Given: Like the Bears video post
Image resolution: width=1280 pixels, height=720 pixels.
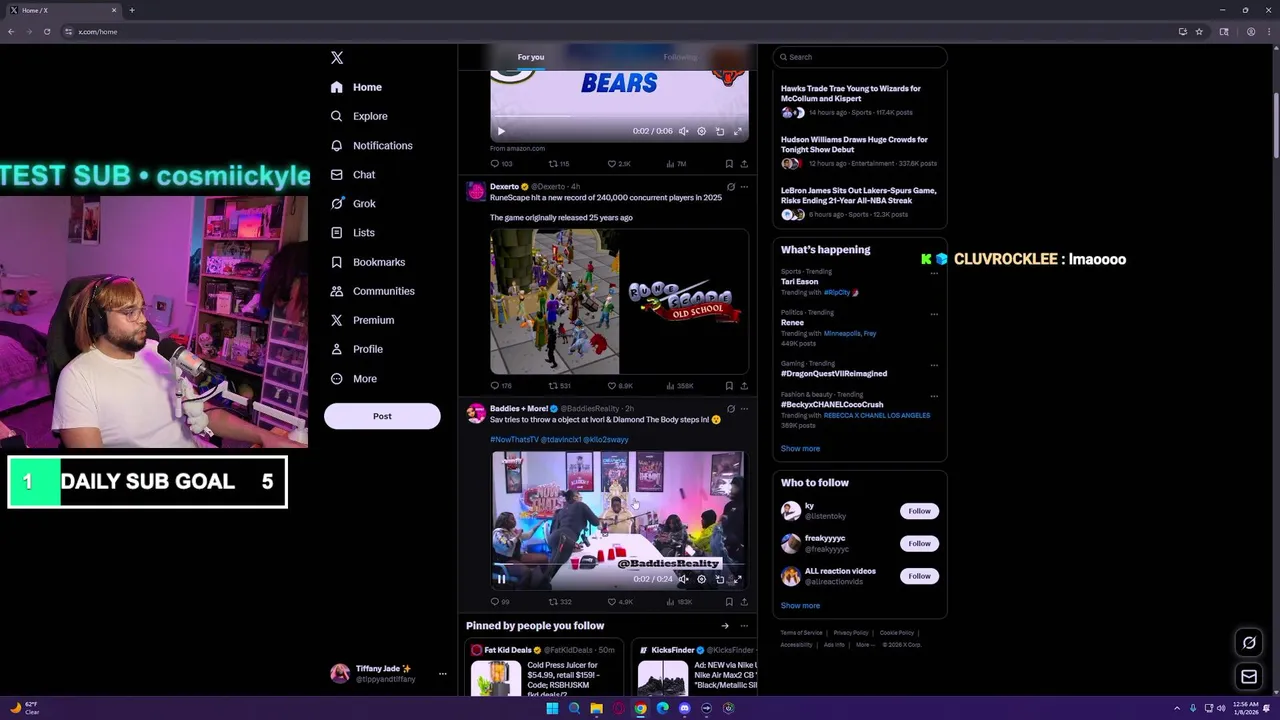Looking at the screenshot, I should pos(619,164).
